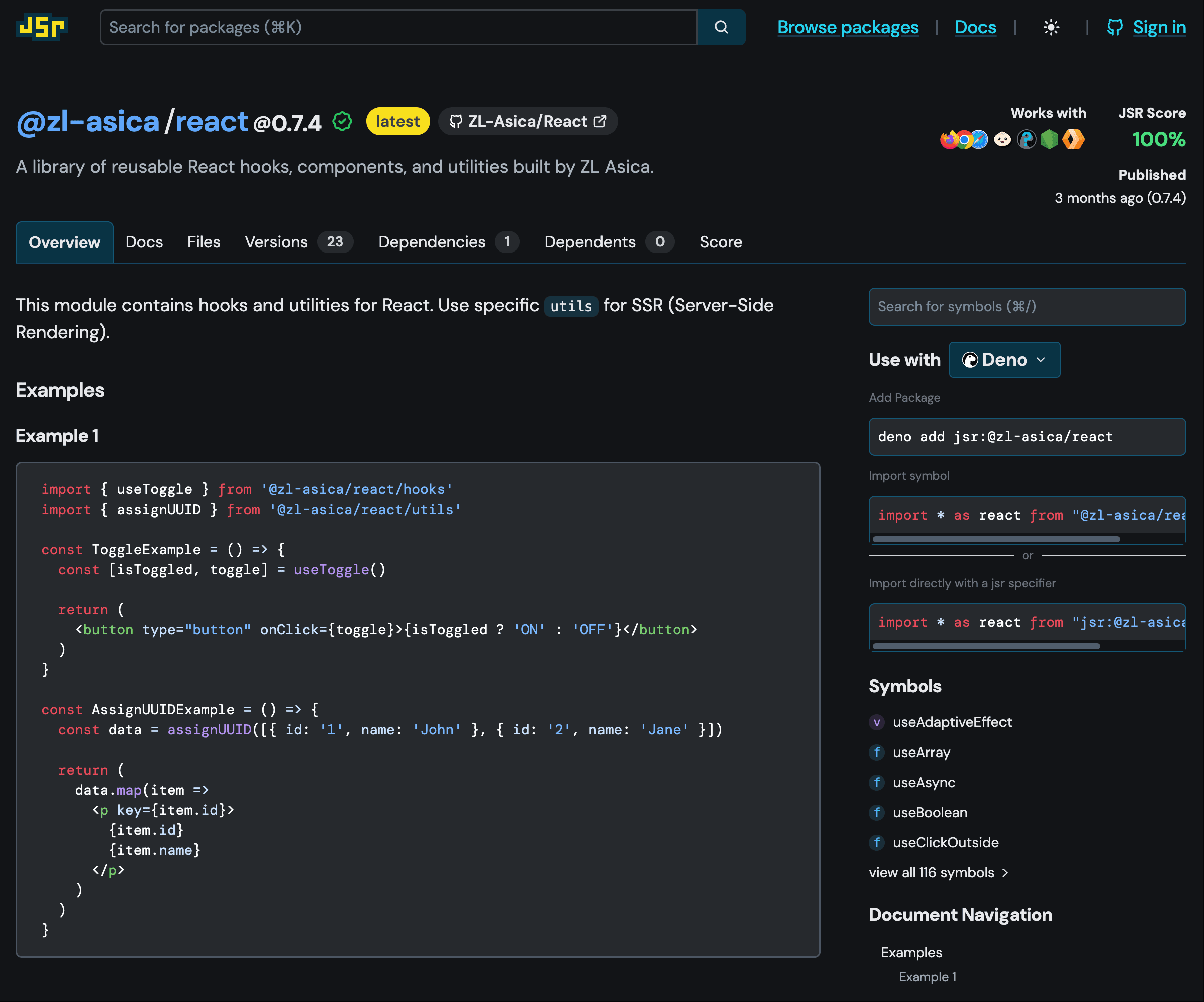Click the Example 1 navigation entry
Image resolution: width=1204 pixels, height=1002 pixels.
927,977
